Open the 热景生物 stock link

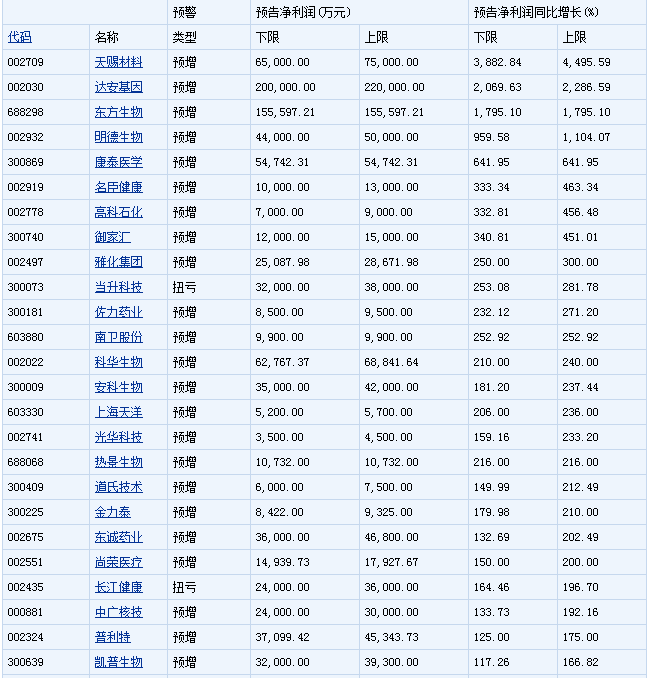pyautogui.click(x=118, y=462)
